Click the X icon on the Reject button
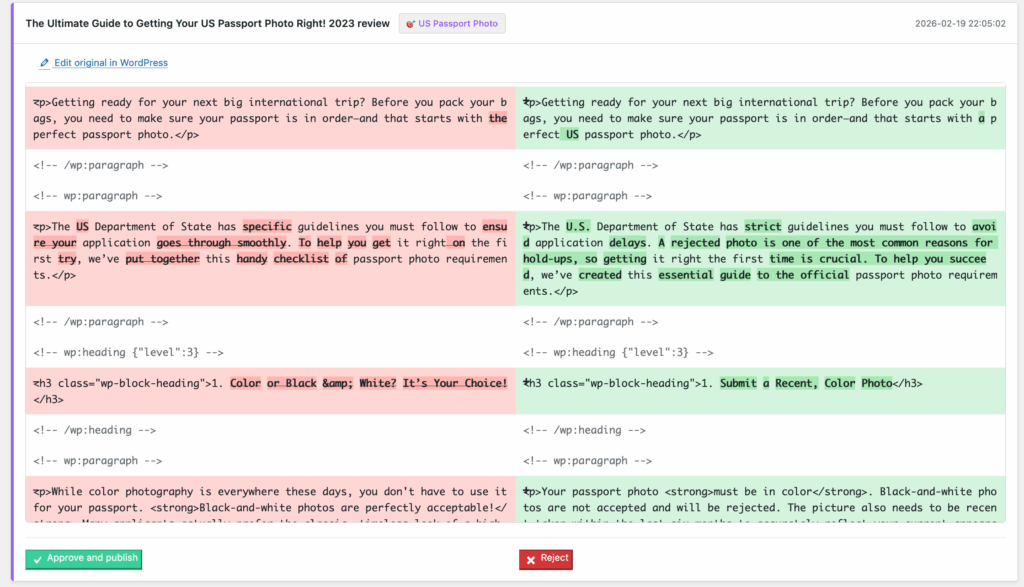 click(528, 559)
